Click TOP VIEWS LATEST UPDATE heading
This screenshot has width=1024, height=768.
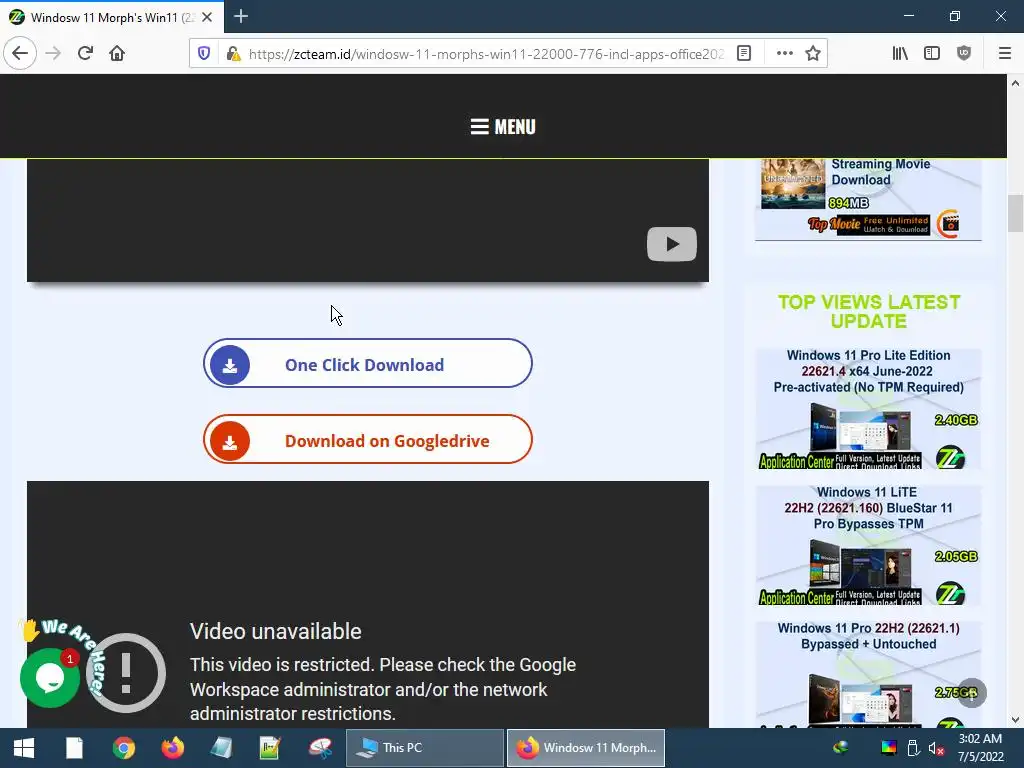(869, 312)
